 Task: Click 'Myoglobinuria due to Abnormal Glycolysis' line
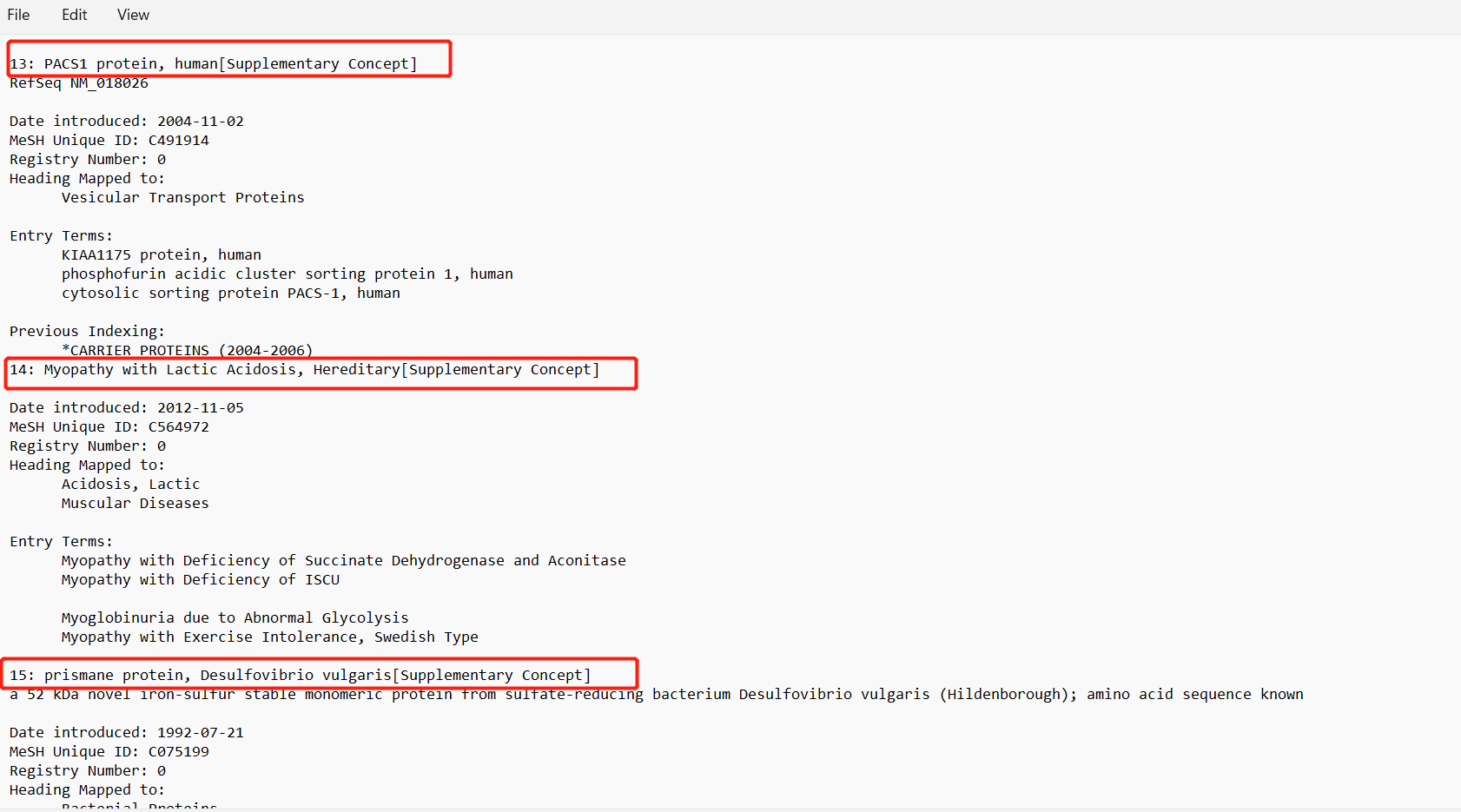click(x=235, y=618)
